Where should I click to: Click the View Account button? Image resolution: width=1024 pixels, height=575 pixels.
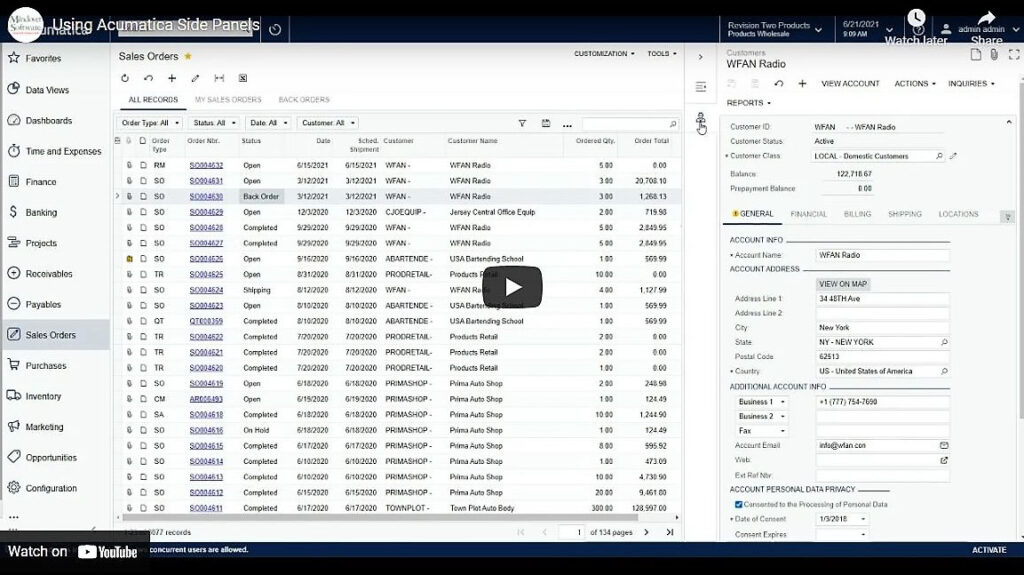pyautogui.click(x=850, y=84)
